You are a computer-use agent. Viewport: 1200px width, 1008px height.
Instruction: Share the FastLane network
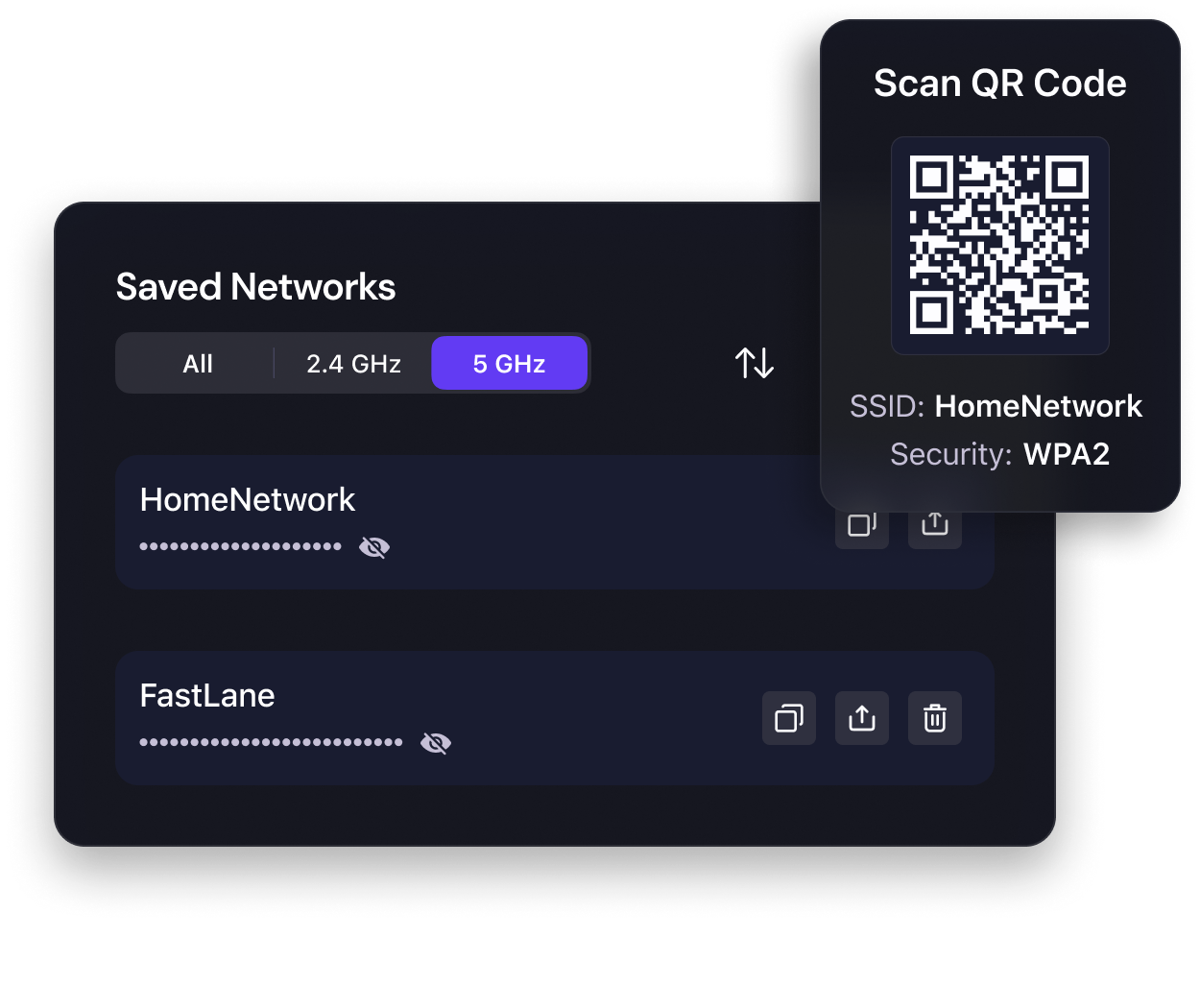[862, 718]
